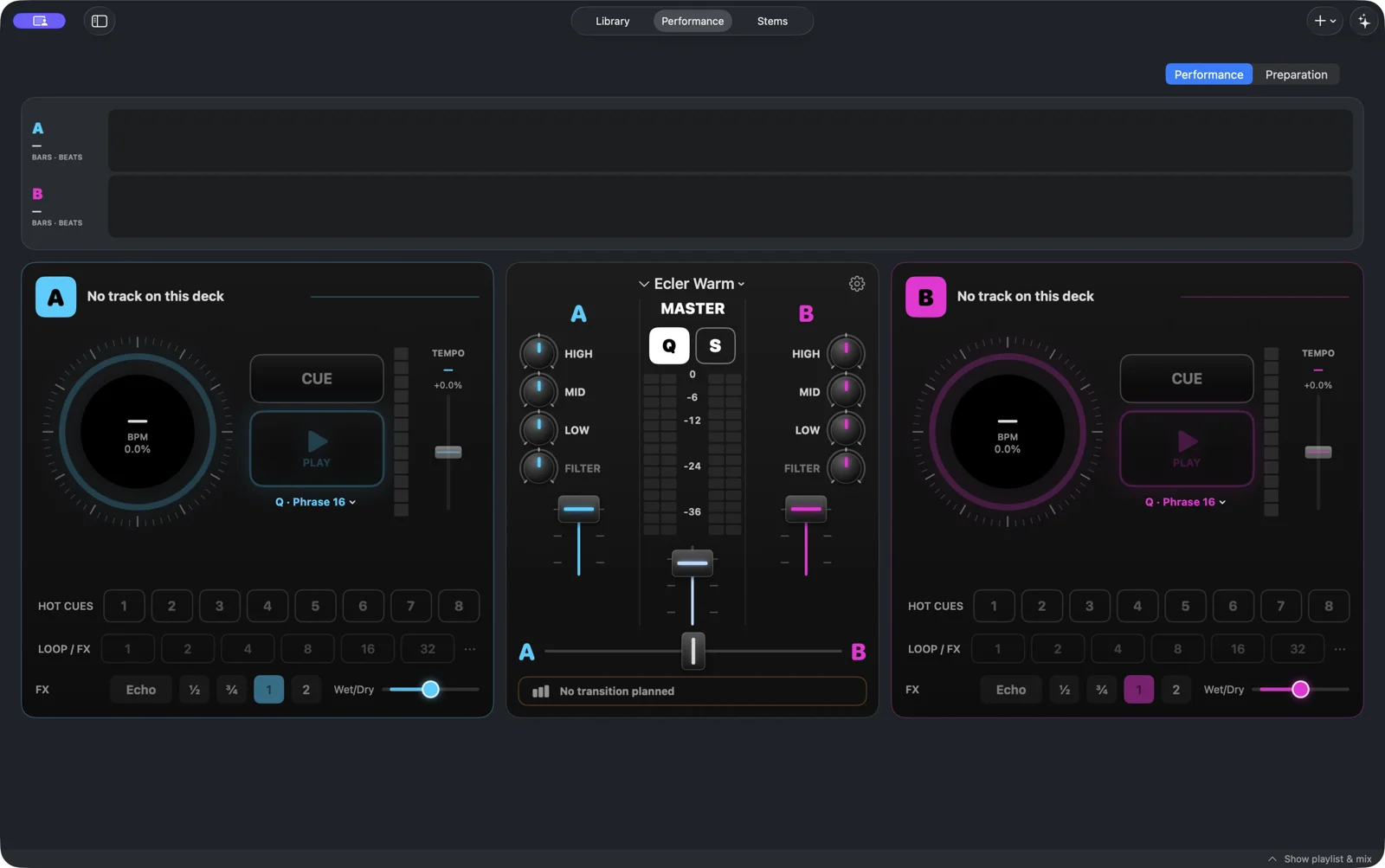Click Deck A FILTER knob
Viewport: 1385px width, 868px height.
[538, 467]
